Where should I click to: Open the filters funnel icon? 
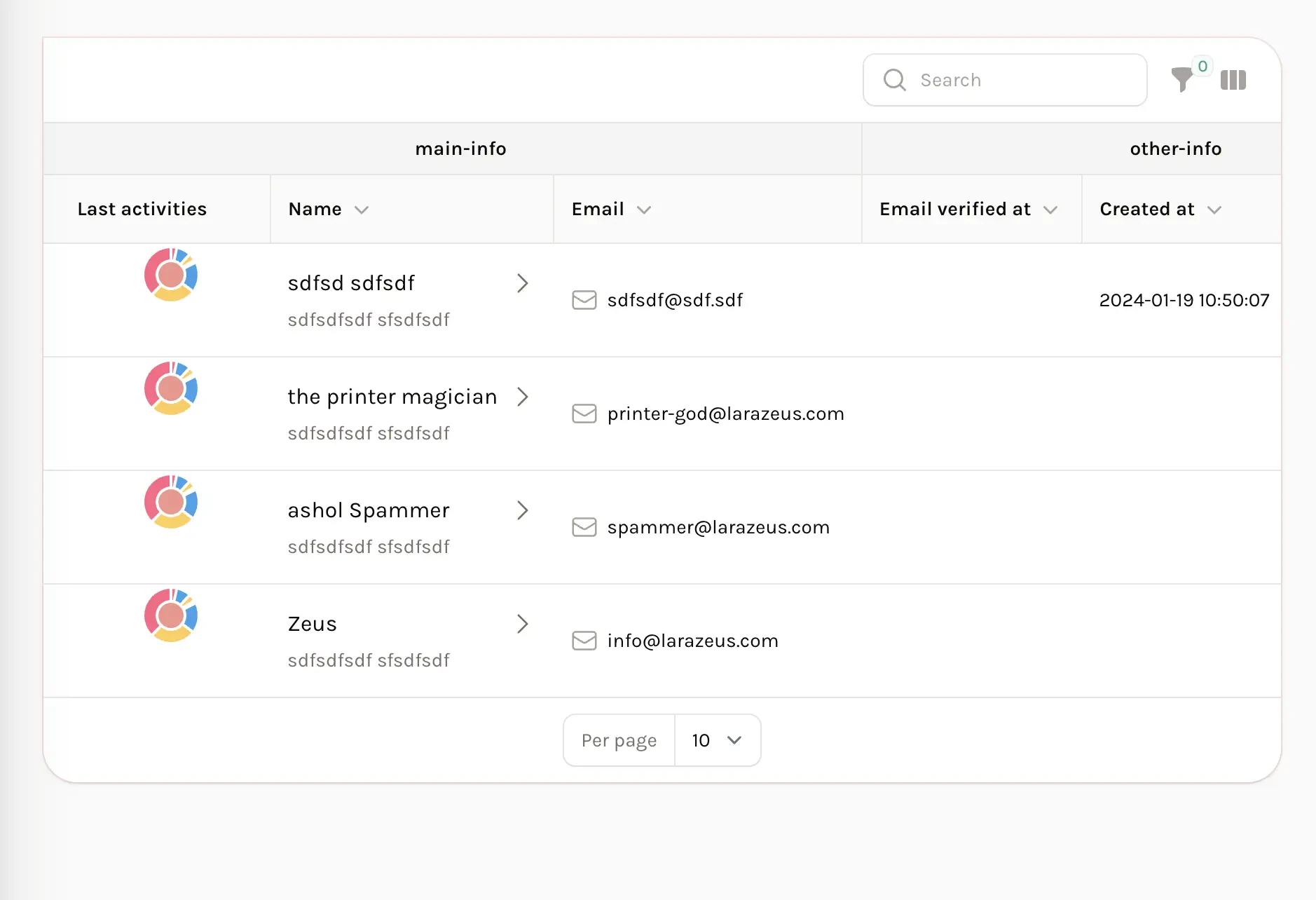[1181, 79]
